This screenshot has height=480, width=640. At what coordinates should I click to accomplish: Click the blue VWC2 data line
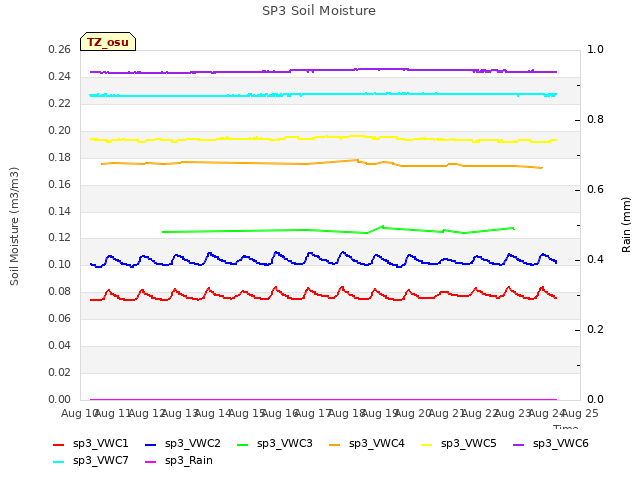coord(323,260)
